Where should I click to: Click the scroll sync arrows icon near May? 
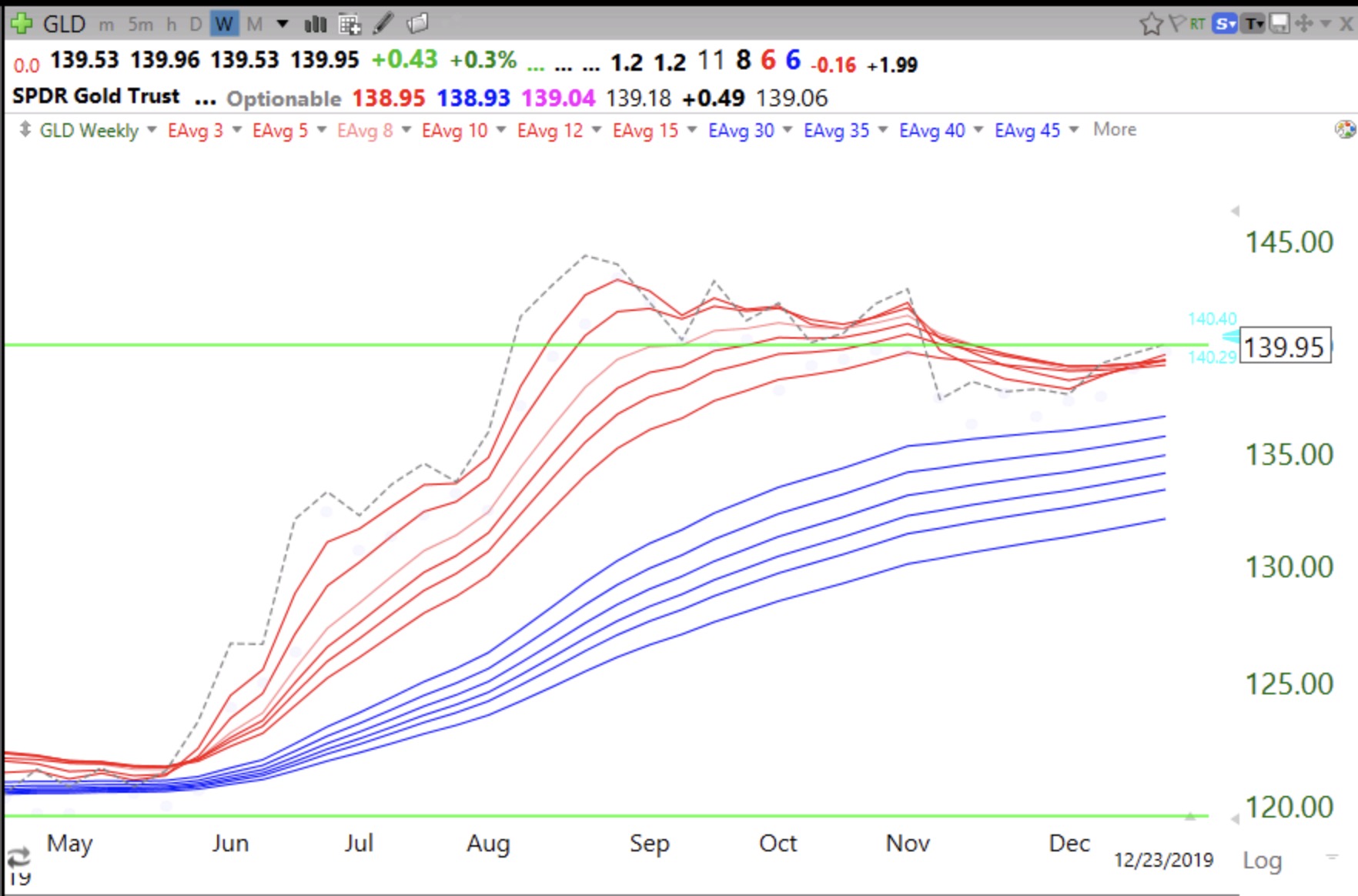pyautogui.click(x=18, y=856)
